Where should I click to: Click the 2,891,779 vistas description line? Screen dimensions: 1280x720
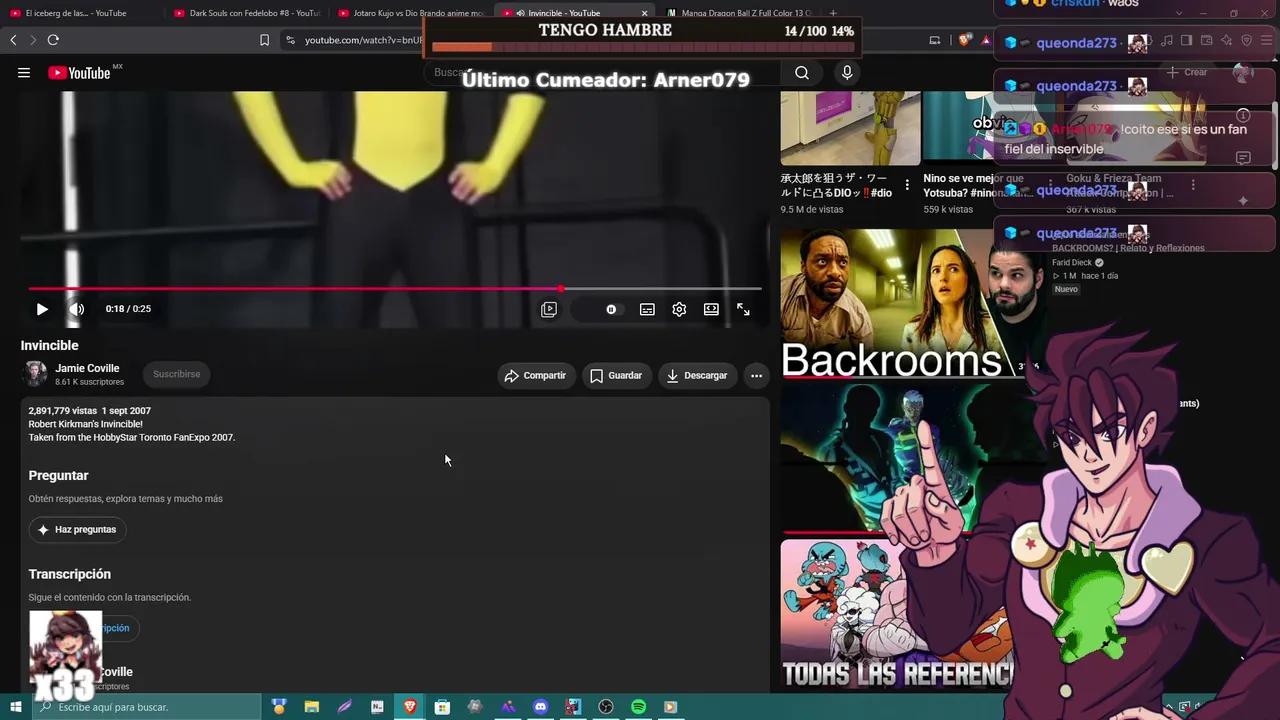point(90,411)
